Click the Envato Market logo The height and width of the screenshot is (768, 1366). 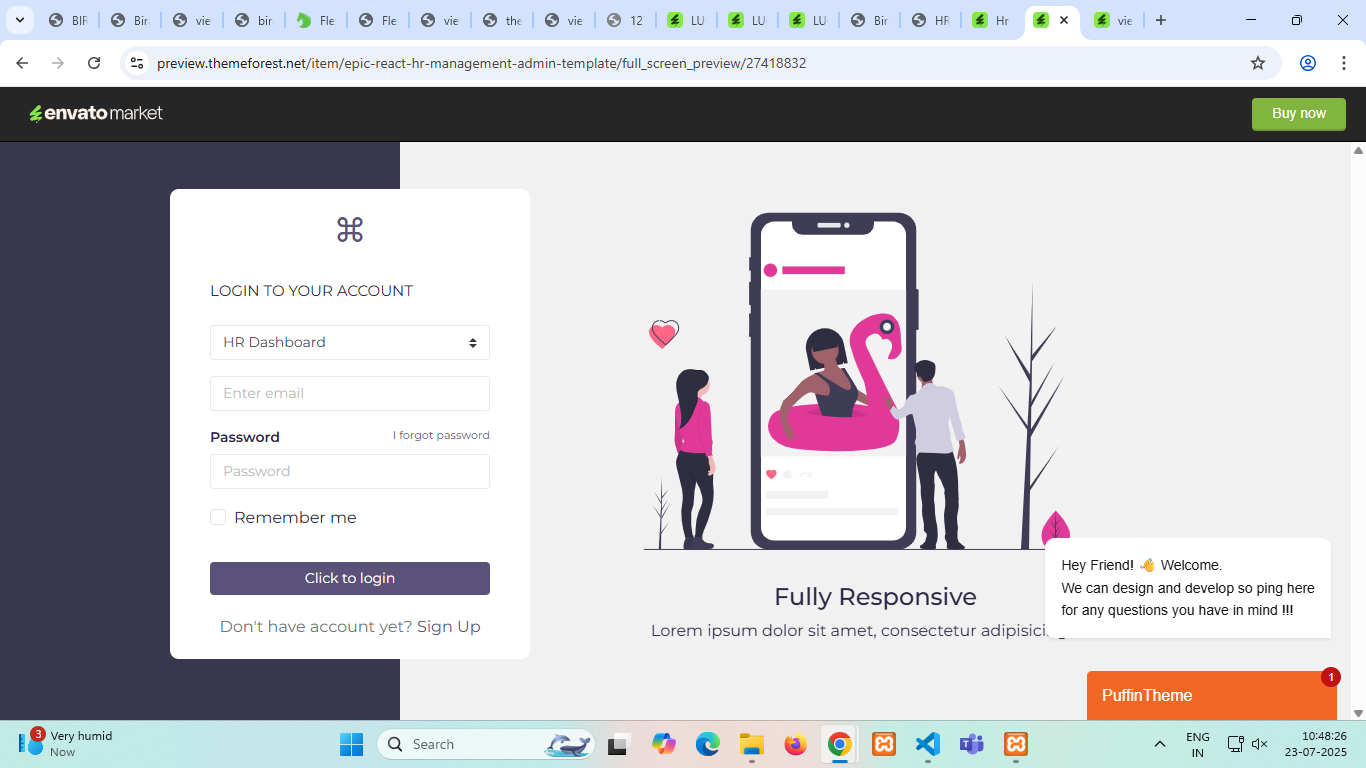pyautogui.click(x=96, y=114)
